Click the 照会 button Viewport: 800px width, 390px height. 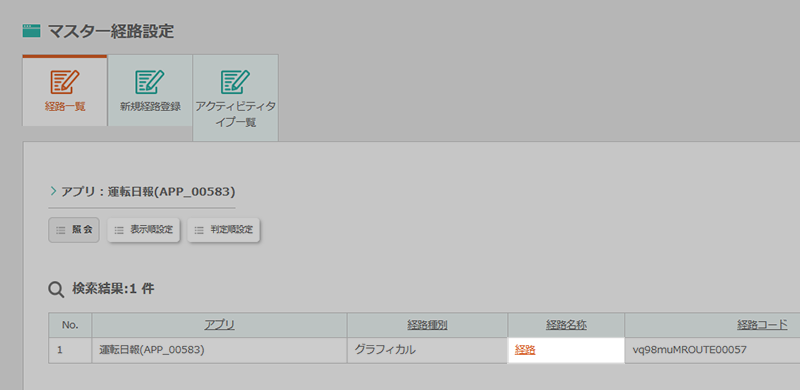coord(74,230)
